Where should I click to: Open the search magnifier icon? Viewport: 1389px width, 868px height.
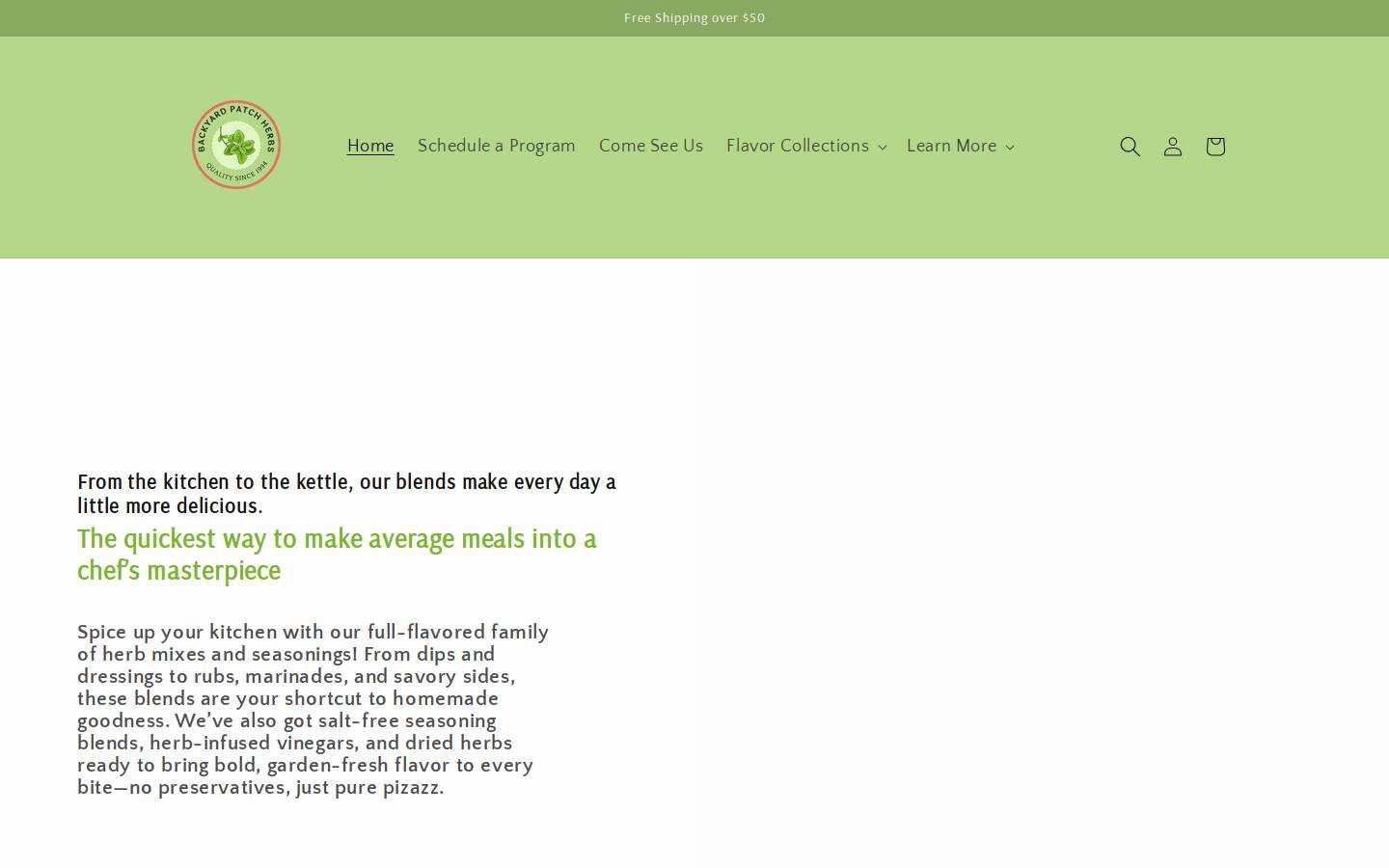tap(1130, 147)
